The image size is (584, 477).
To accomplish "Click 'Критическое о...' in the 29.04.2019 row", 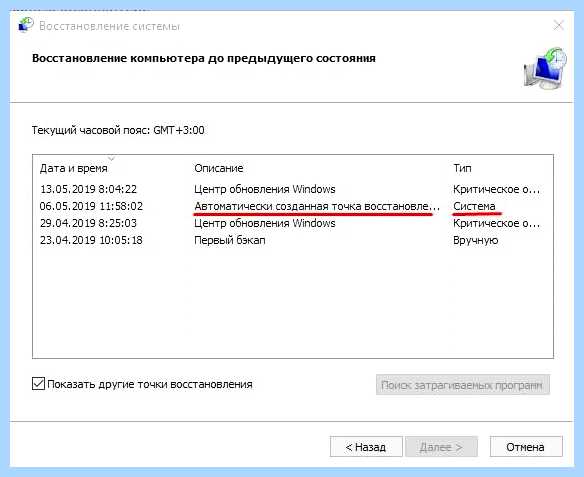I will (x=496, y=223).
